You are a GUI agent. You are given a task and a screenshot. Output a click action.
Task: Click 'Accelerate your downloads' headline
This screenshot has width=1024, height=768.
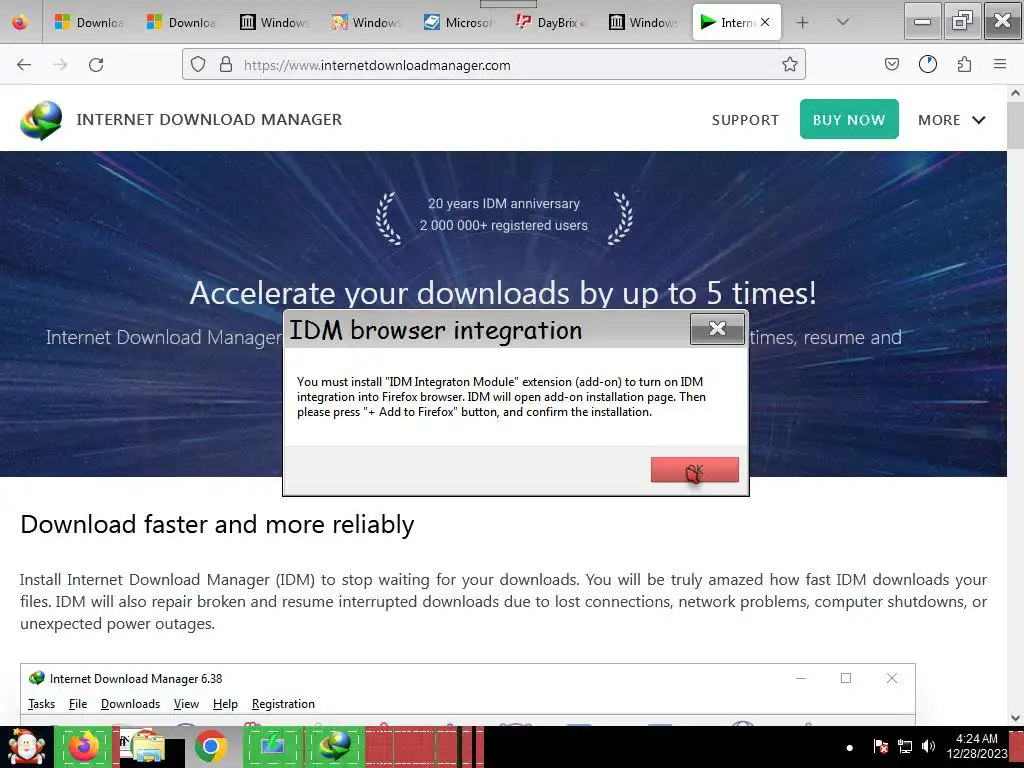click(503, 293)
